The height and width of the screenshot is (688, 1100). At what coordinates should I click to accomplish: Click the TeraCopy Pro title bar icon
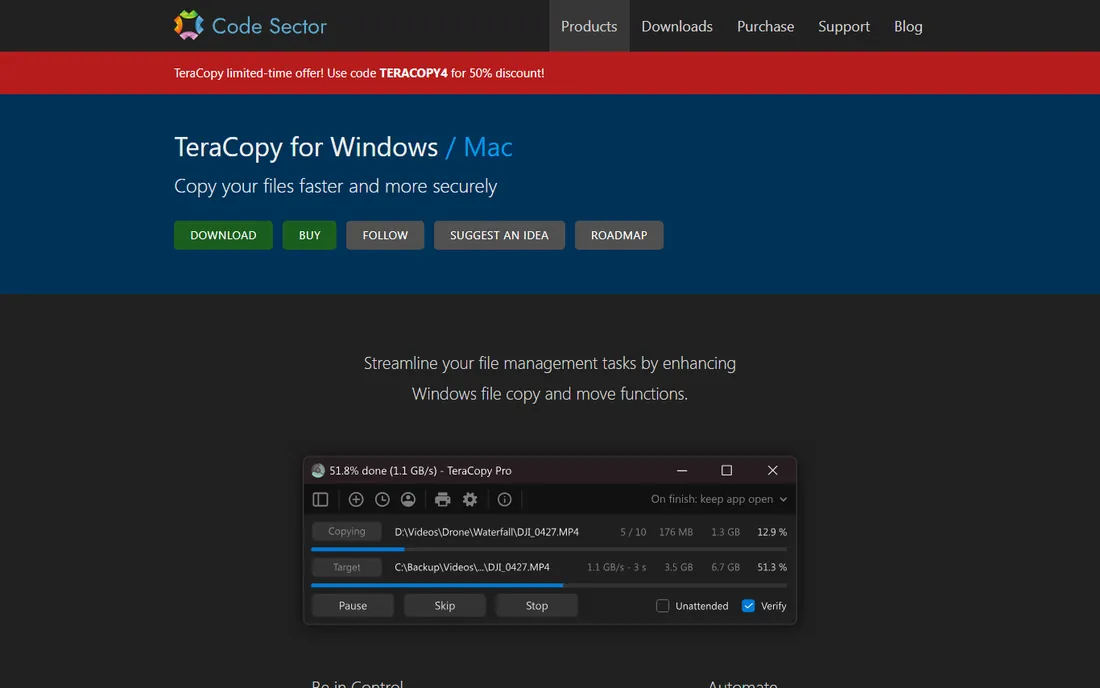coord(318,471)
